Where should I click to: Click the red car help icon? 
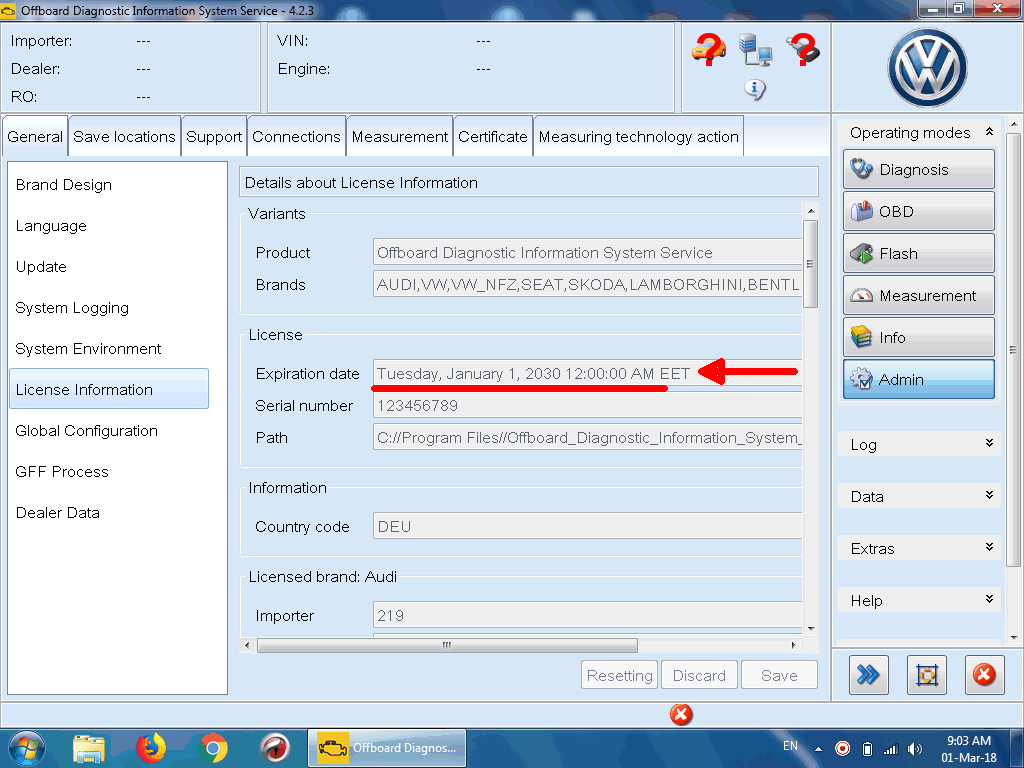pos(708,48)
